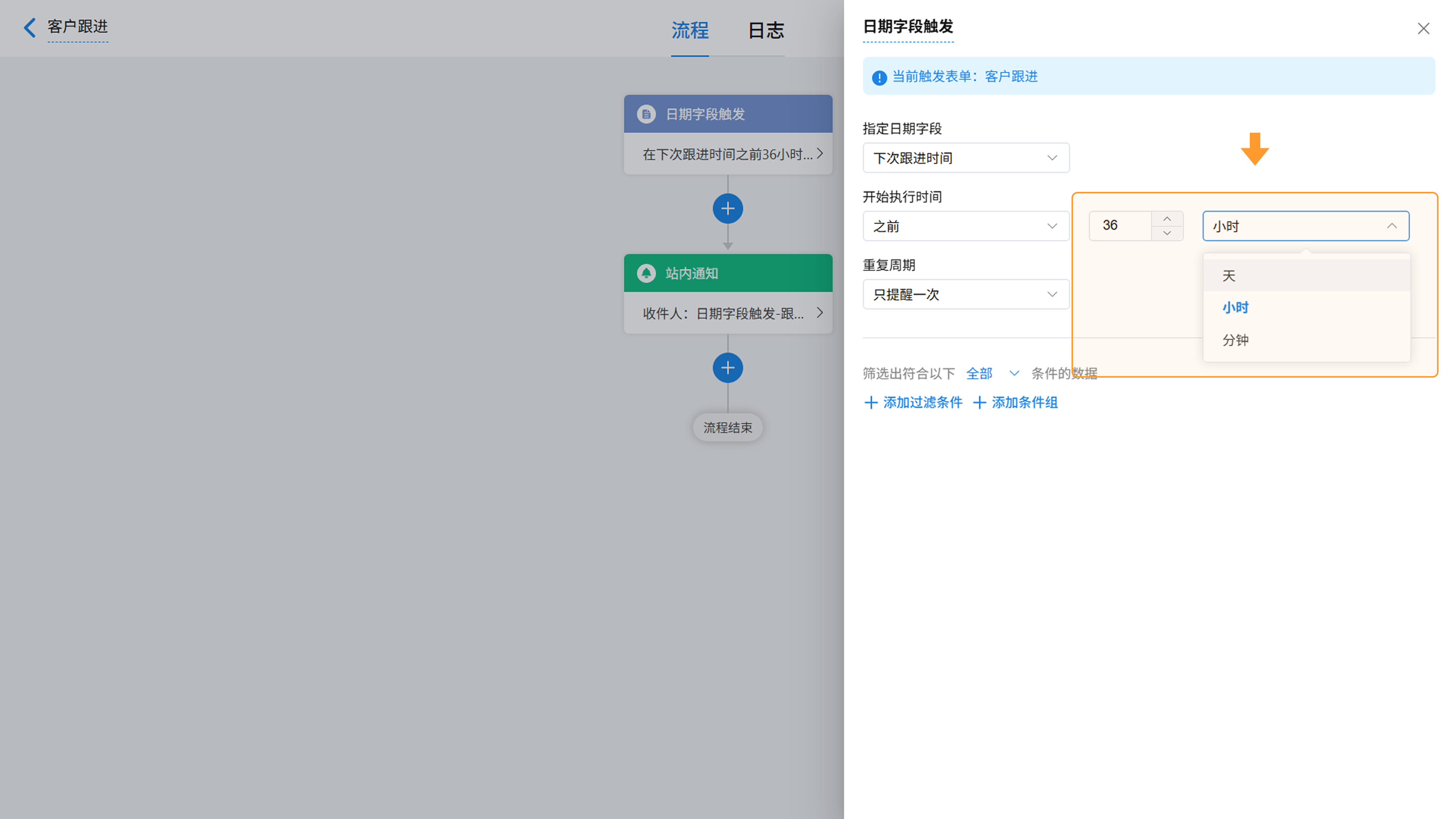Image resolution: width=1456 pixels, height=819 pixels.
Task: Open the 之前 timing dropdown
Action: (965, 226)
